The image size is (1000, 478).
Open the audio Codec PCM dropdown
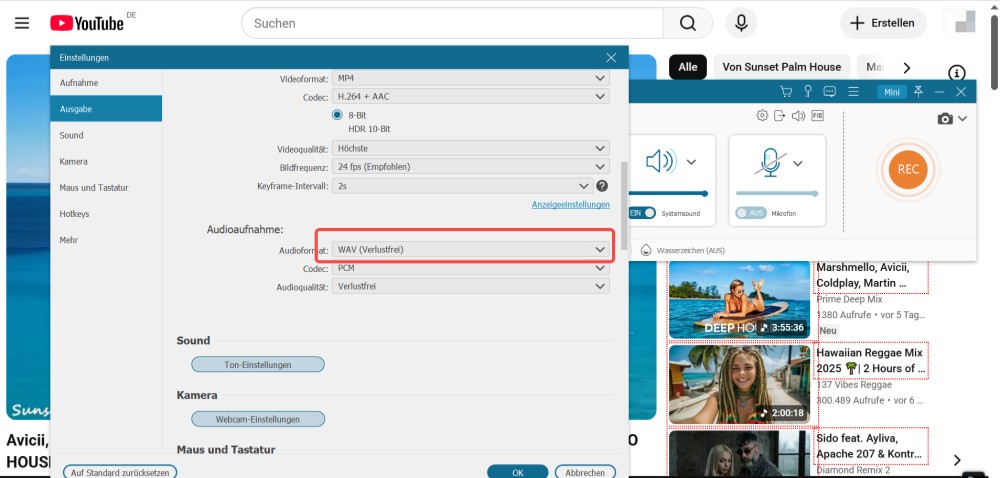point(471,268)
